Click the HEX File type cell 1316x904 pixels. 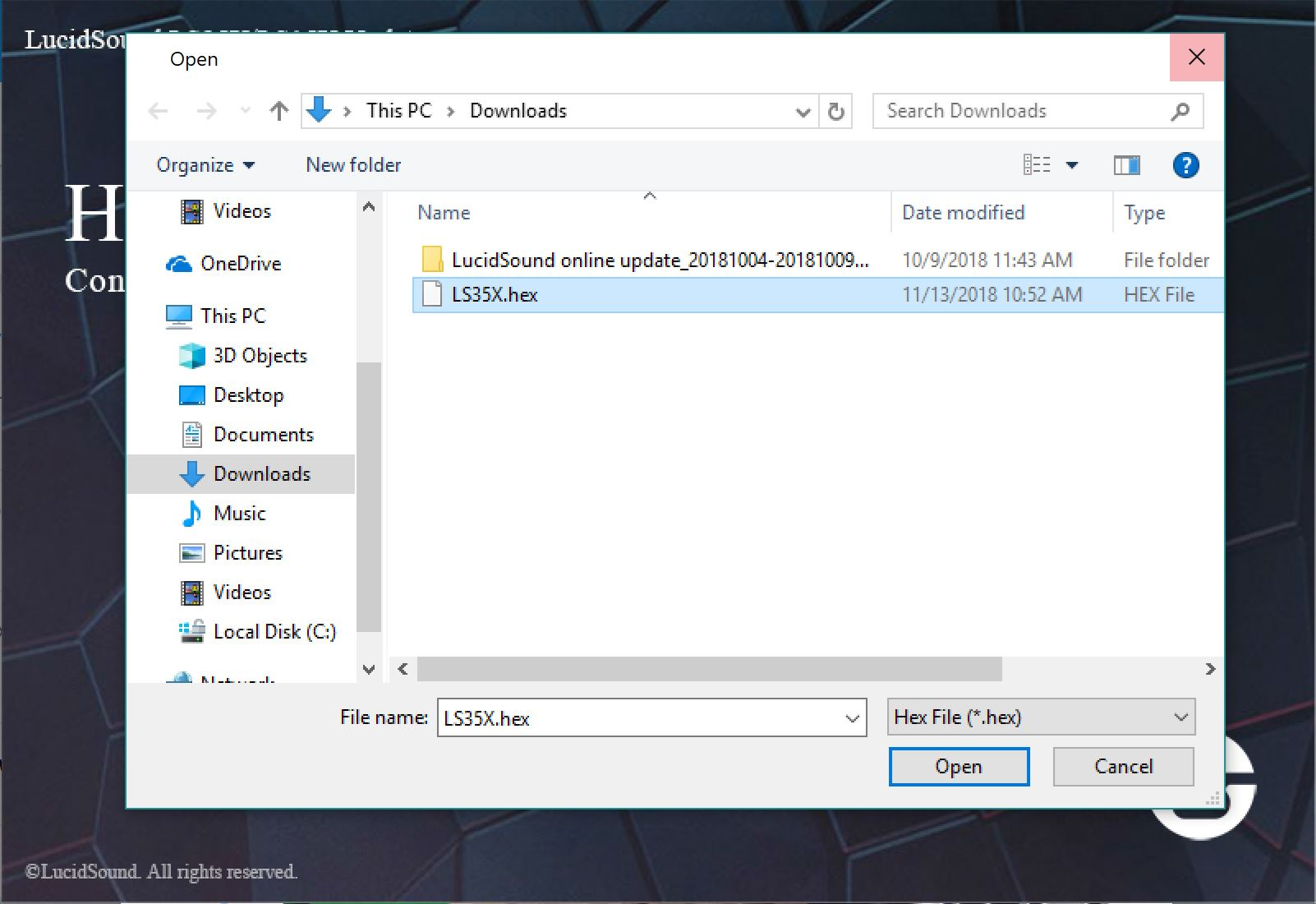(1159, 295)
